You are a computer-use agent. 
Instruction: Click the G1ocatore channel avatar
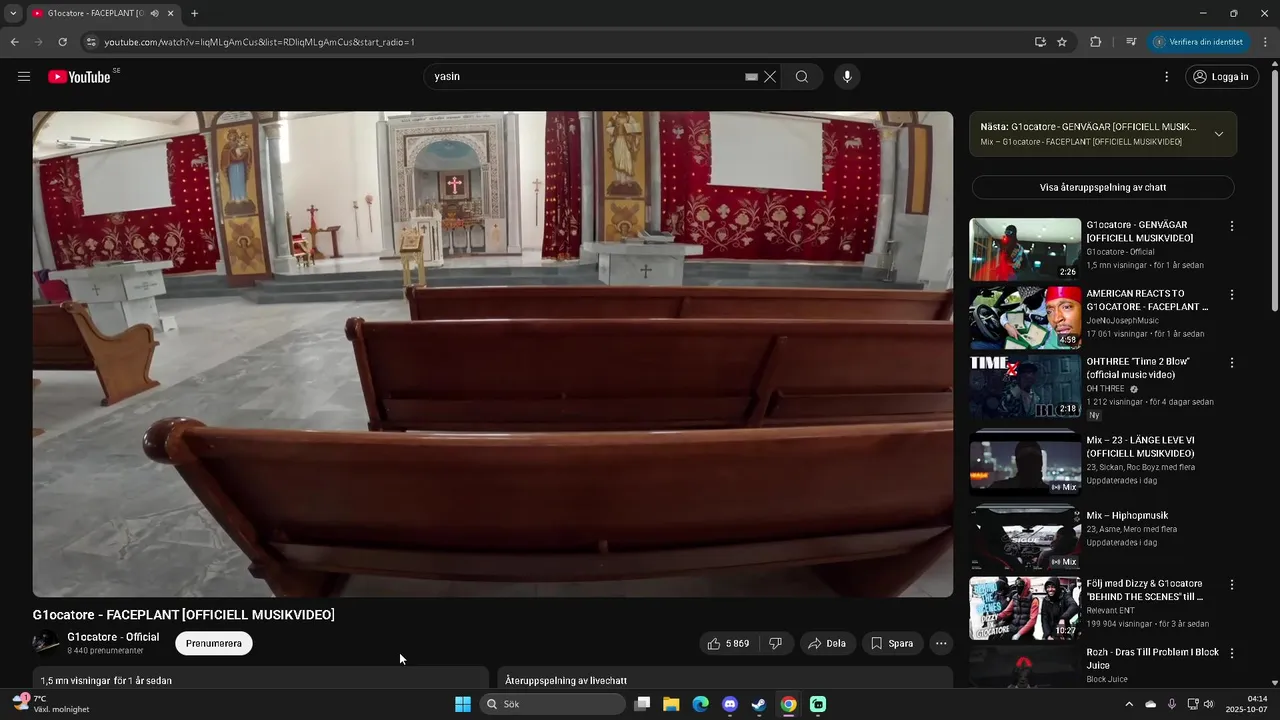46,643
